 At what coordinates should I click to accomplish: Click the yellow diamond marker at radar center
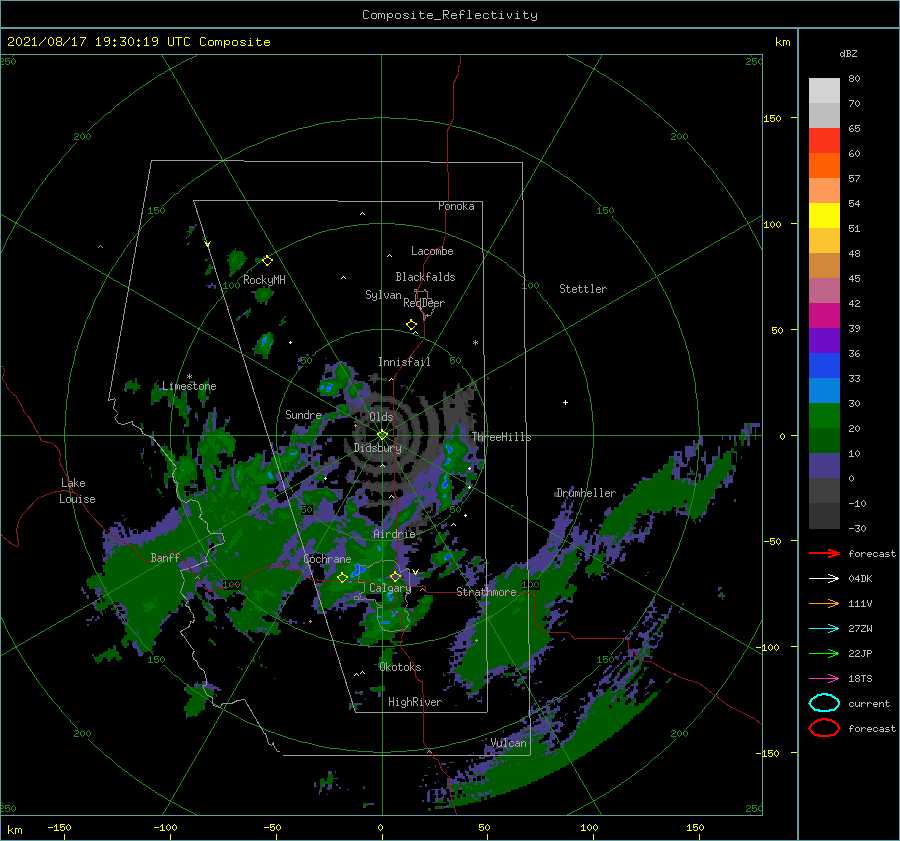pos(382,435)
